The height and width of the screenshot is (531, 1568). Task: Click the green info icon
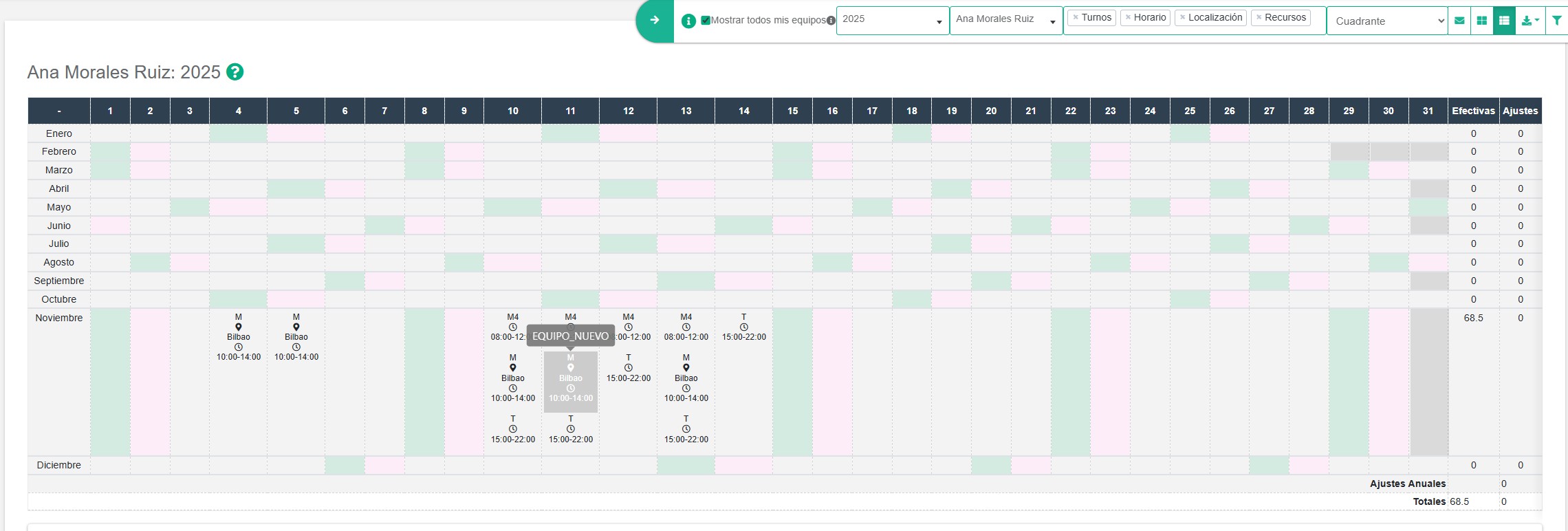[688, 21]
